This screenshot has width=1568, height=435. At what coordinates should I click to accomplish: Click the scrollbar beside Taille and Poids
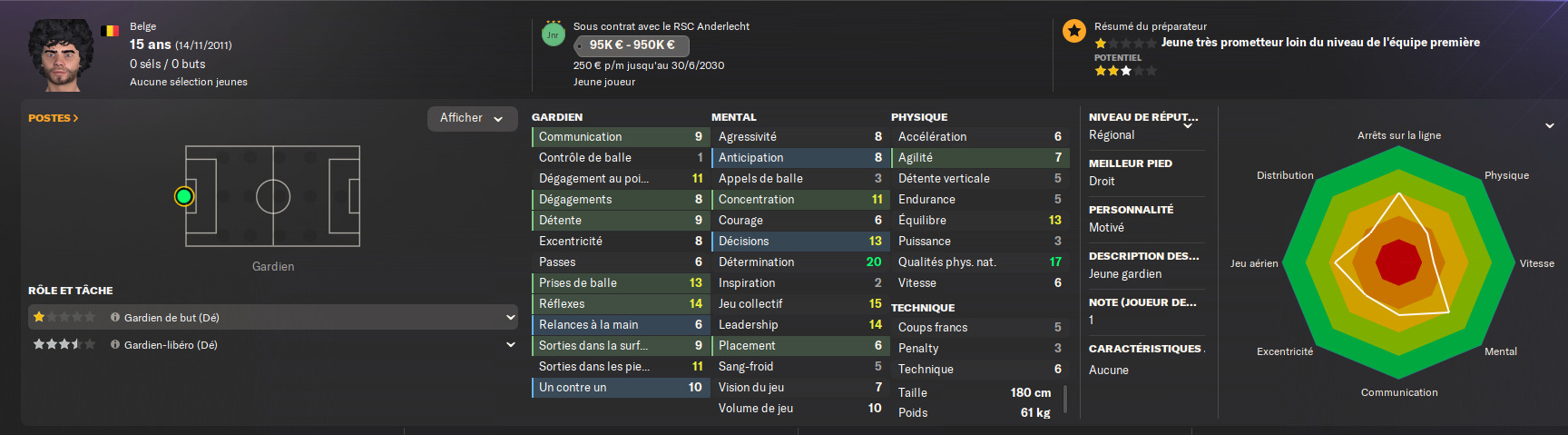(1064, 400)
